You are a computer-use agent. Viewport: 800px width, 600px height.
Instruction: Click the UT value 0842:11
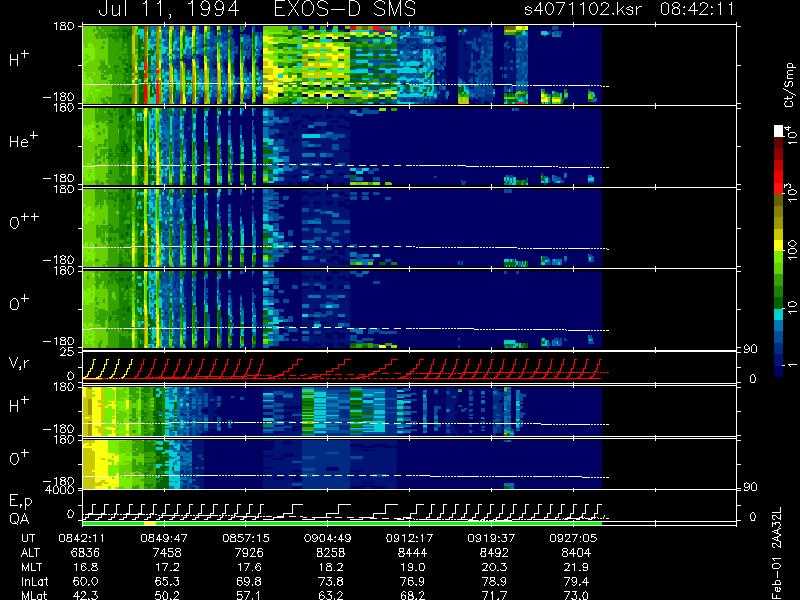tap(82, 538)
